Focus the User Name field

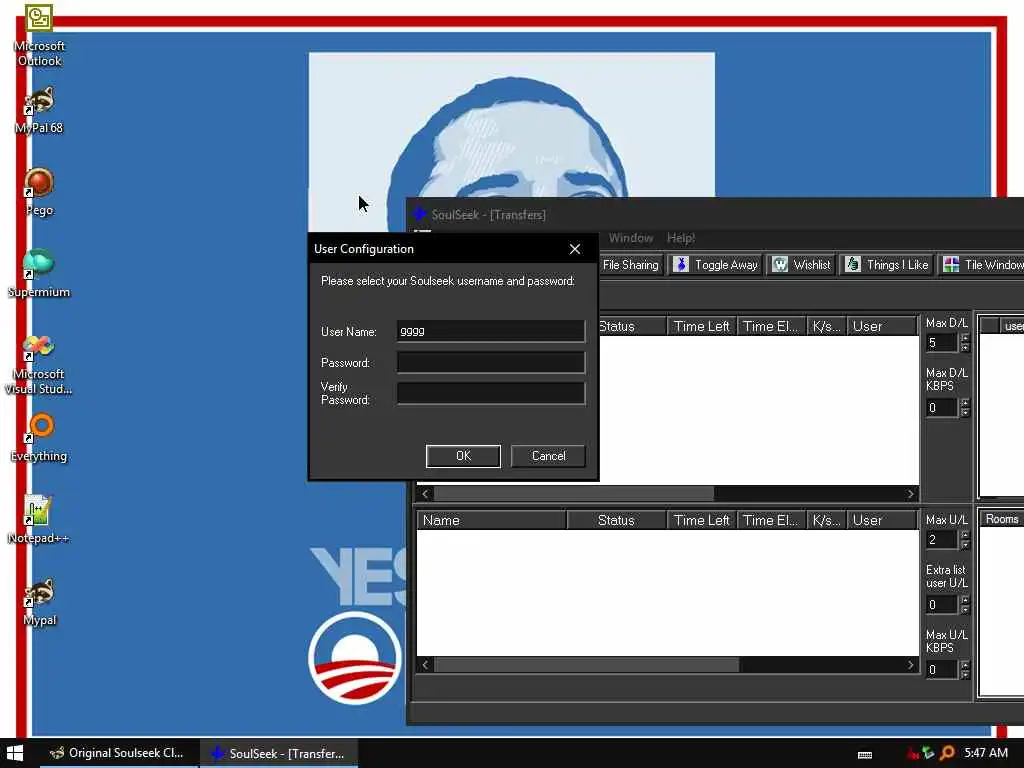pyautogui.click(x=490, y=331)
